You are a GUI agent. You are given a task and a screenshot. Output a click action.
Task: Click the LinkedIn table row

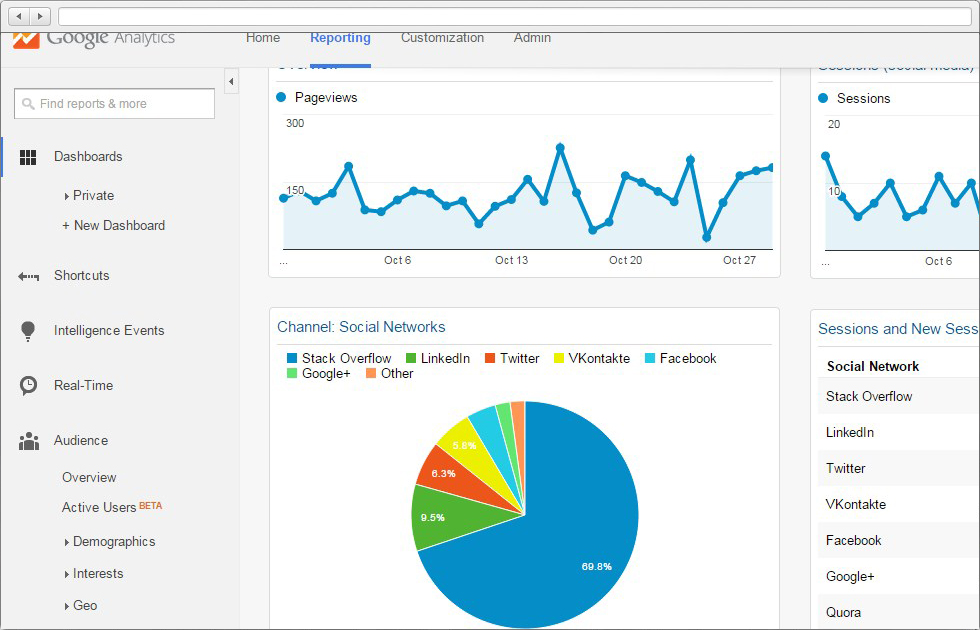pos(898,432)
